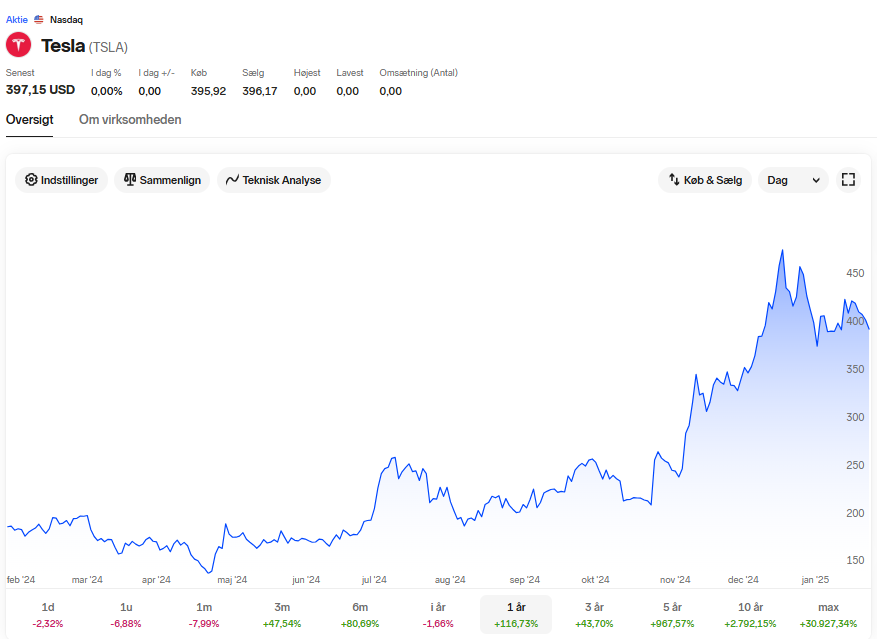Viewport: 877px width, 639px height.
Task: Click the nov '24 axis label
Action: pos(675,580)
